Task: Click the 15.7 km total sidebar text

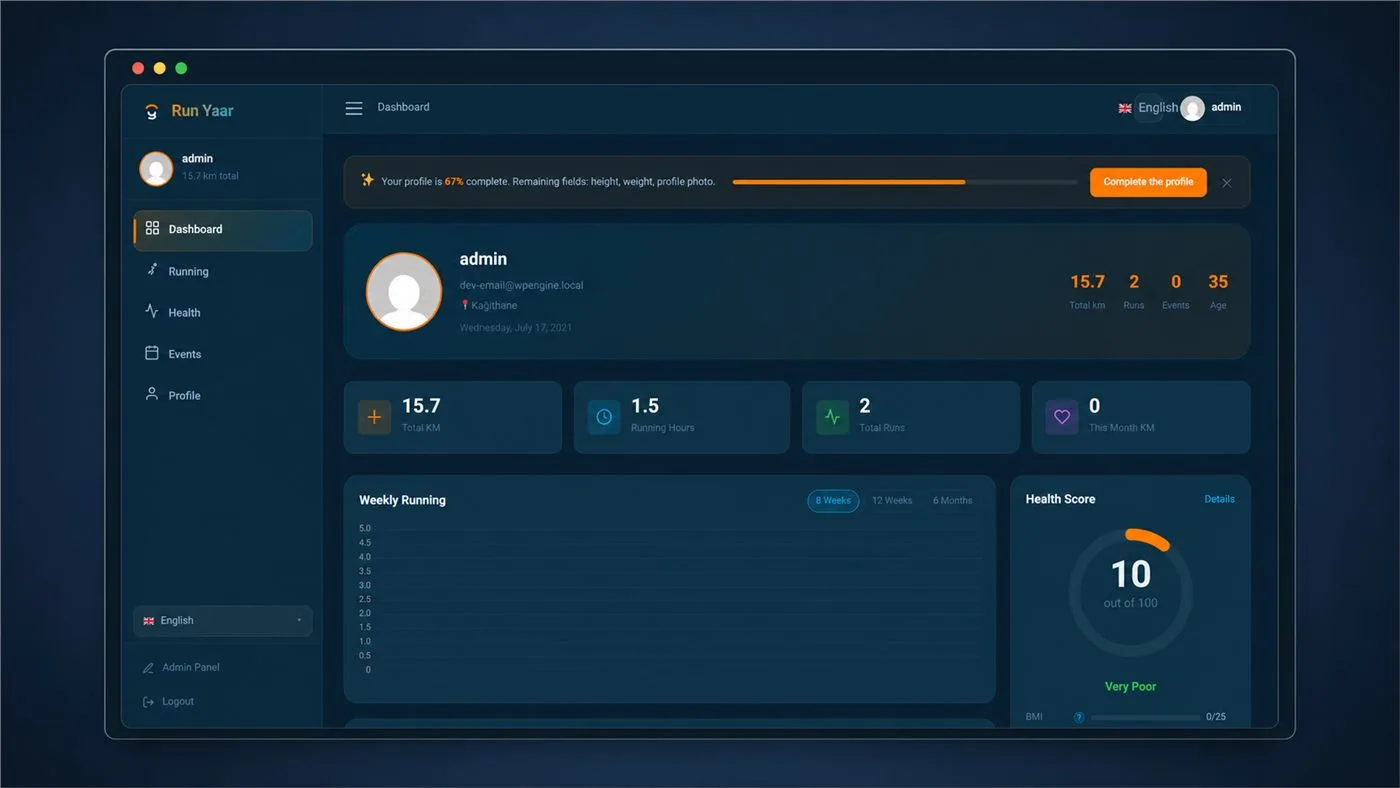Action: (210, 176)
